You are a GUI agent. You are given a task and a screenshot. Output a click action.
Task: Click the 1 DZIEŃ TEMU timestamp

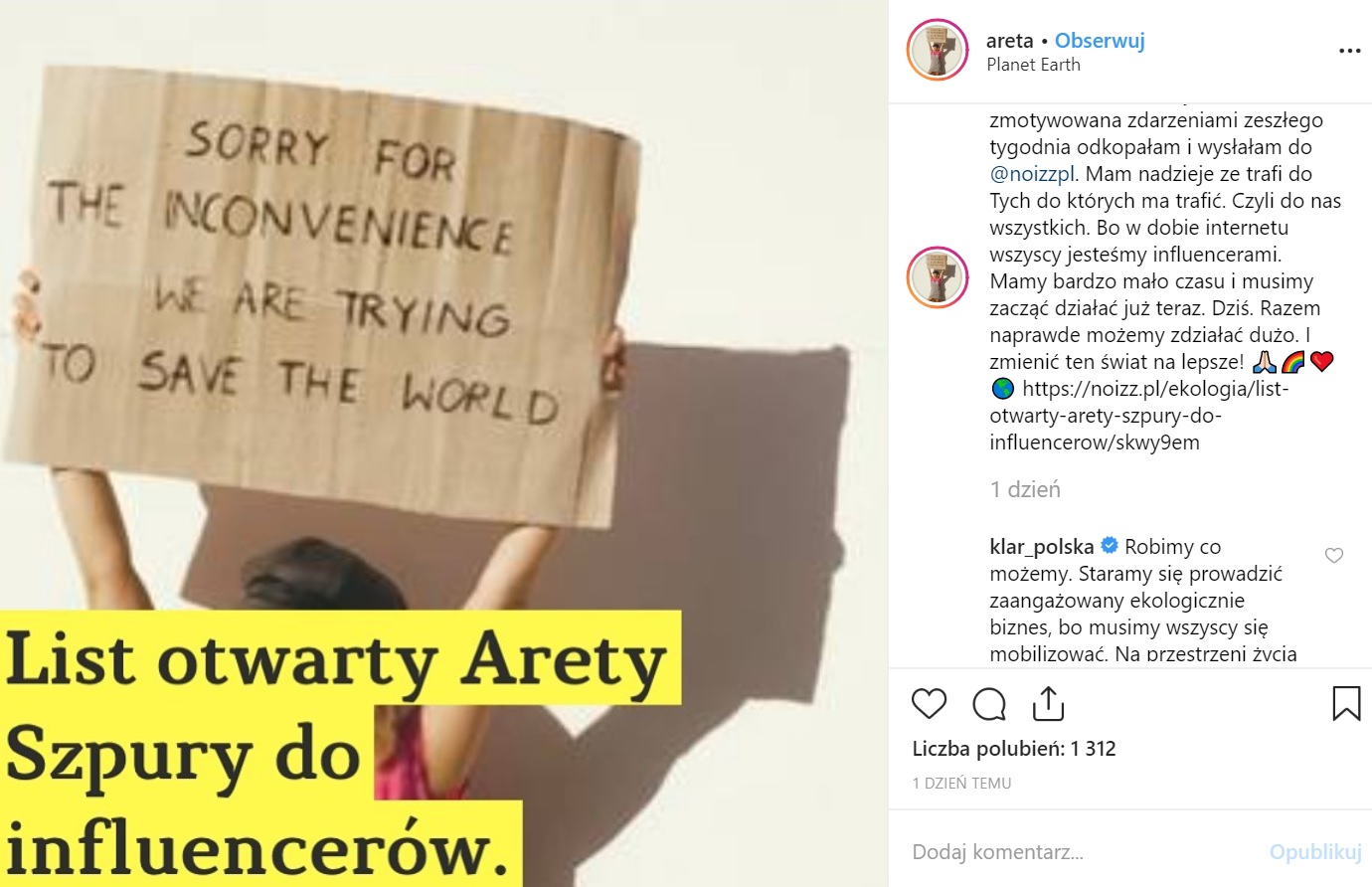click(961, 784)
